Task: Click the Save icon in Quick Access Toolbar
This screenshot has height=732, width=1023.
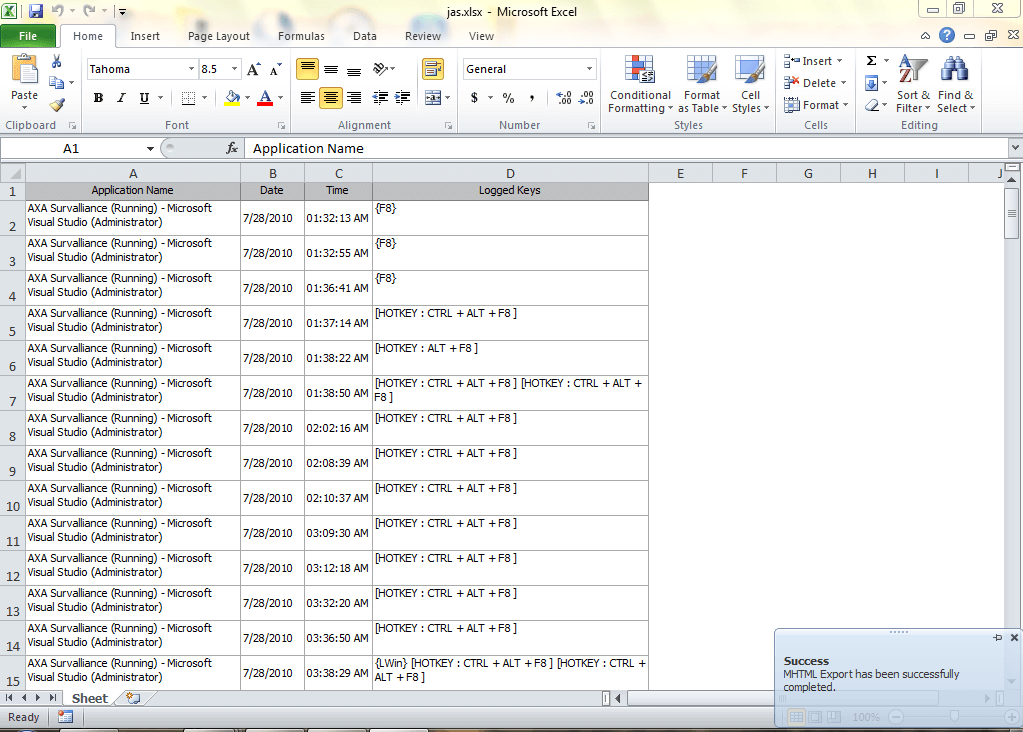Action: [36, 12]
